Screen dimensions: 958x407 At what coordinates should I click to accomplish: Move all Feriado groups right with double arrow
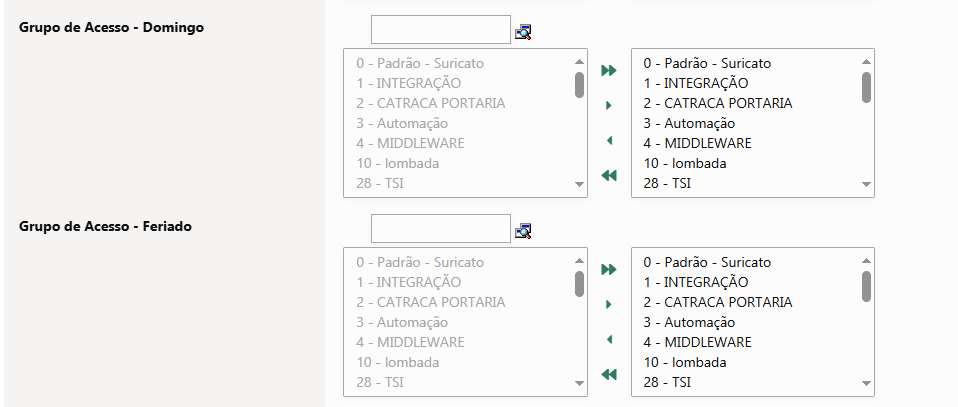pos(609,269)
